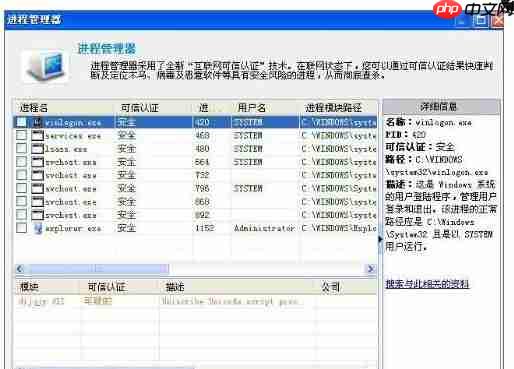Check the box for svchost.exe PID 892
The image size is (514, 369).
pyautogui.click(x=21, y=214)
